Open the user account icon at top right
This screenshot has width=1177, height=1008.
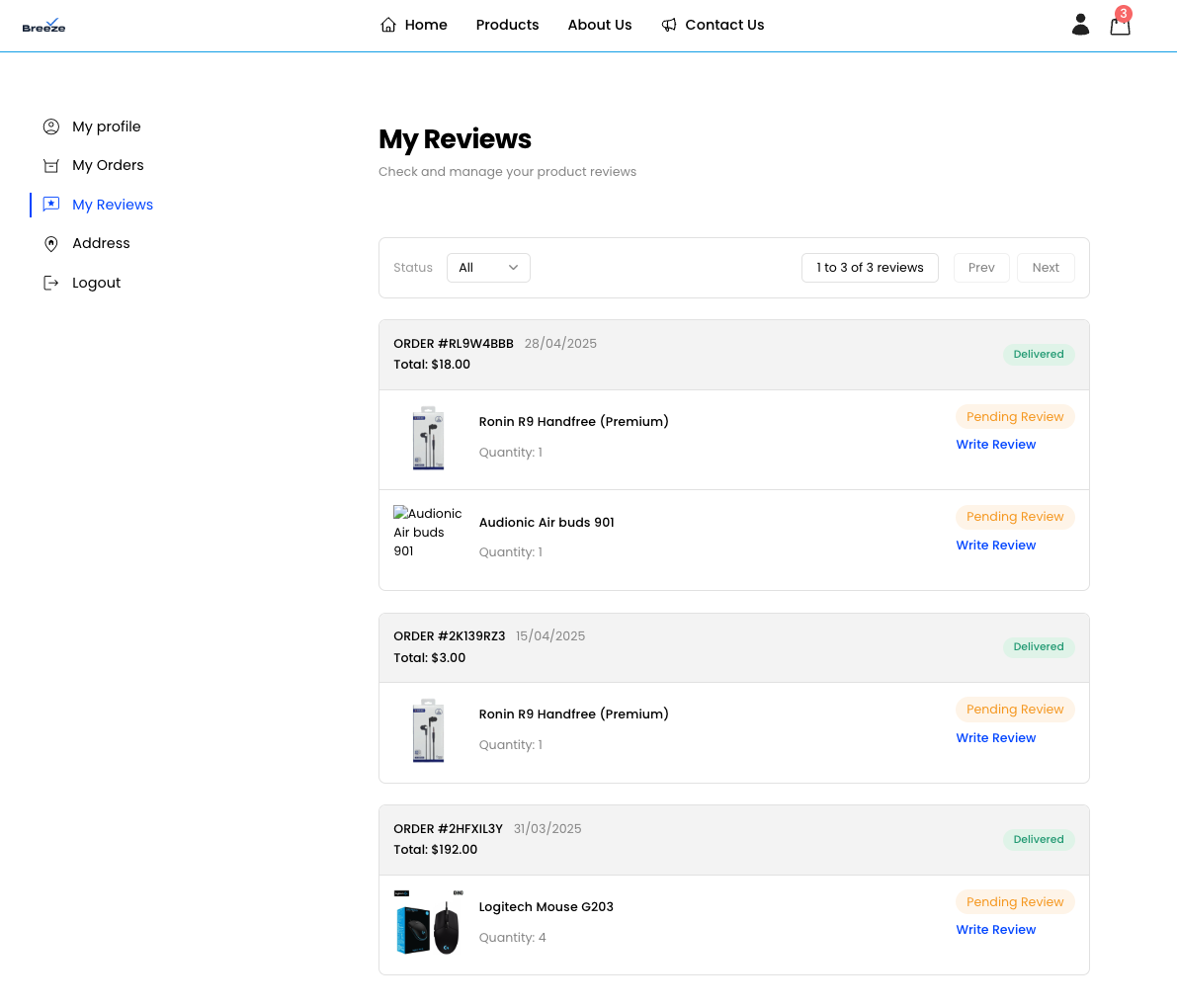(1080, 24)
